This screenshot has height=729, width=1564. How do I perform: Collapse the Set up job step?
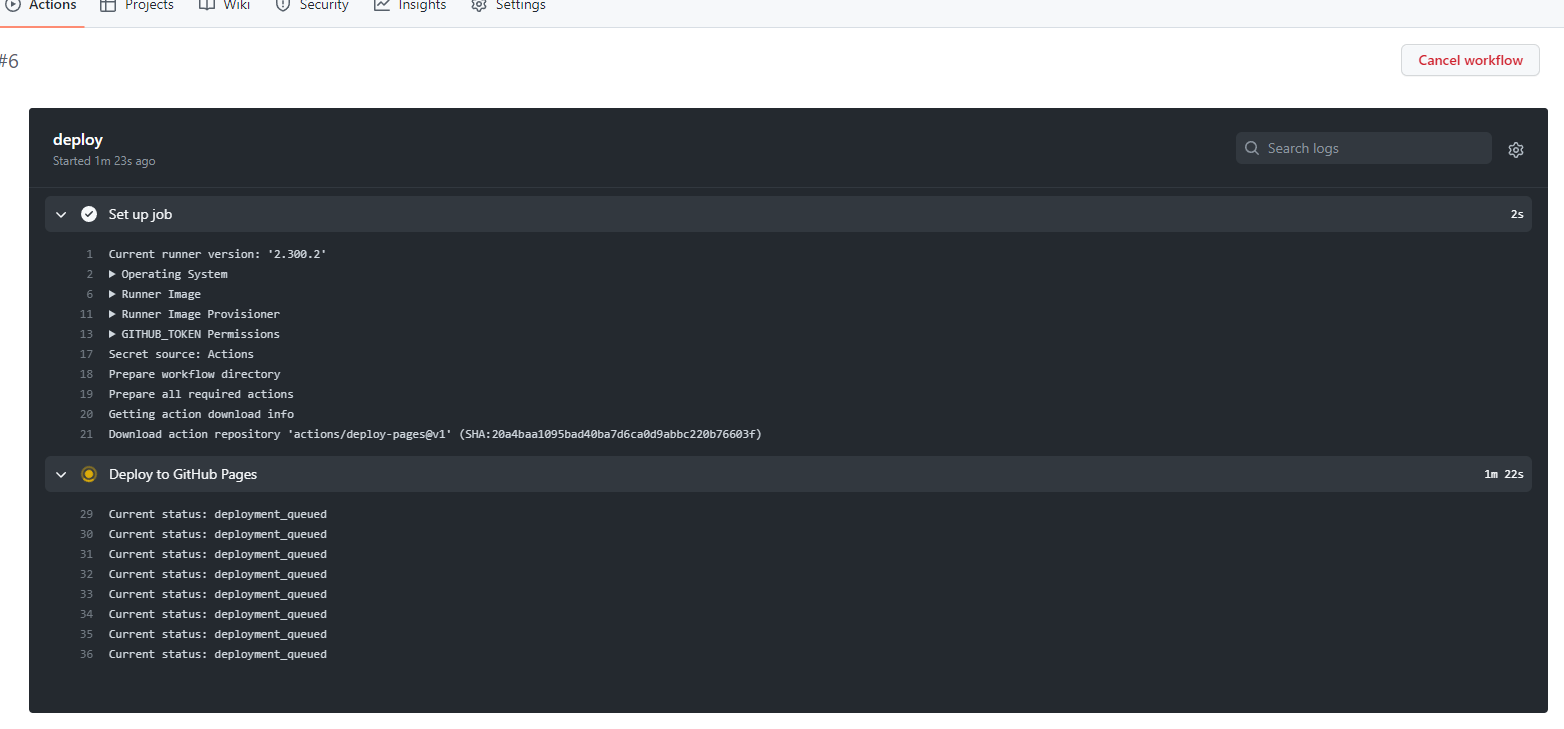[x=61, y=214]
